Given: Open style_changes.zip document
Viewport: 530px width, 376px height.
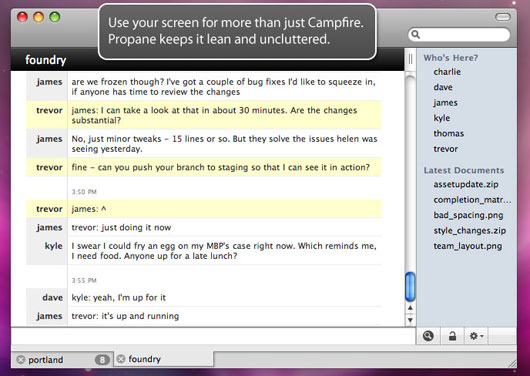Looking at the screenshot, I should (469, 231).
